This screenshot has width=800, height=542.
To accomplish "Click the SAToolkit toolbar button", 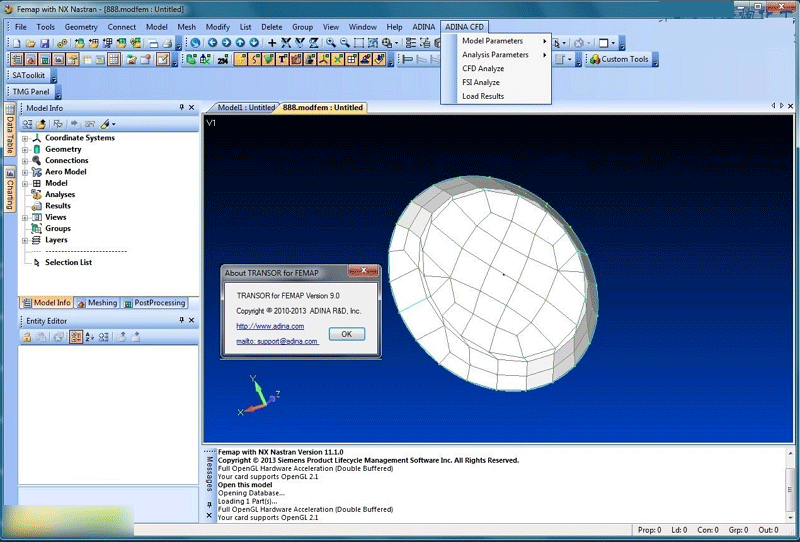I will [x=29, y=75].
